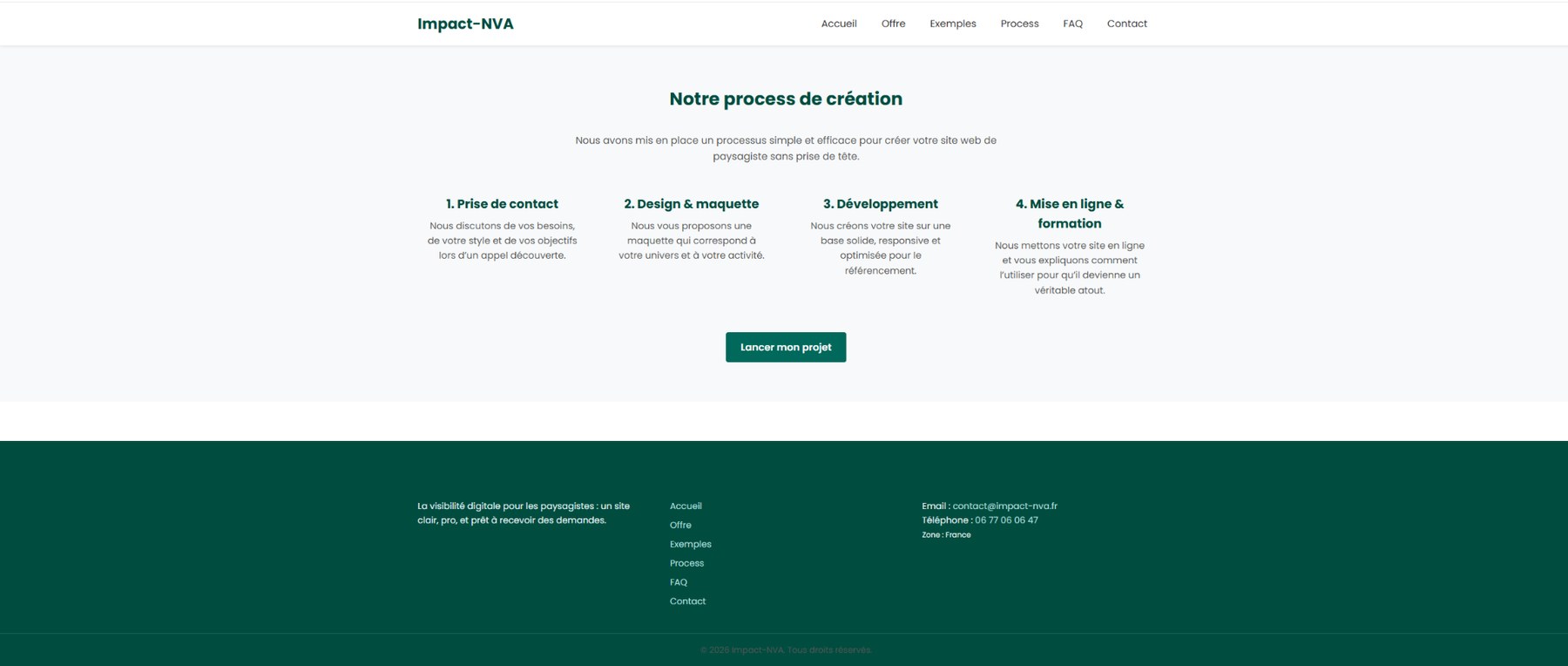
Task: Open Accueil in the top navigation
Action: point(839,24)
